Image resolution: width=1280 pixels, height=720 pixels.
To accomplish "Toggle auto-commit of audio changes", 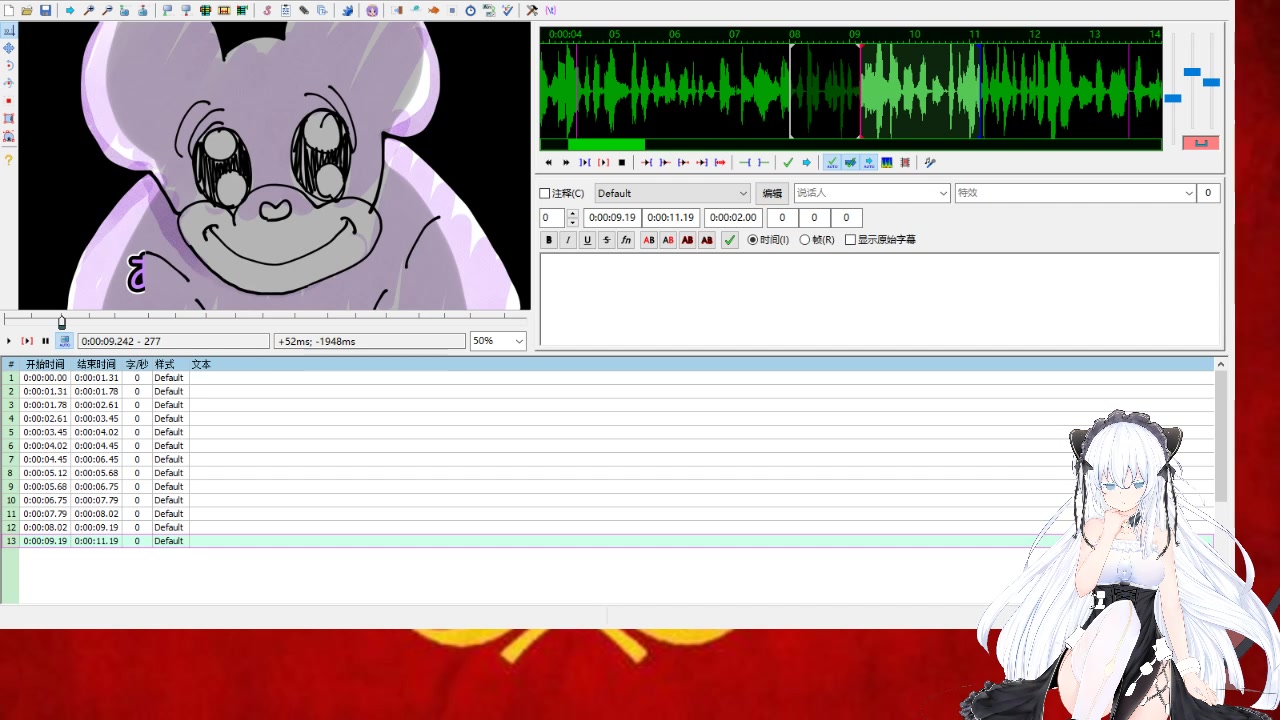I will tap(831, 162).
